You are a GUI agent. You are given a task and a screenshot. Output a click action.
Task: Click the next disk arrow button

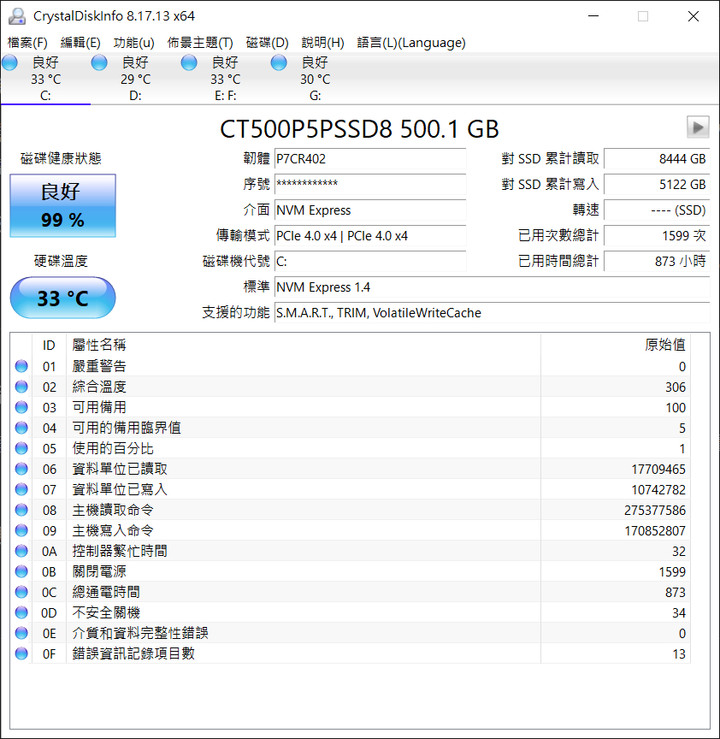click(698, 127)
